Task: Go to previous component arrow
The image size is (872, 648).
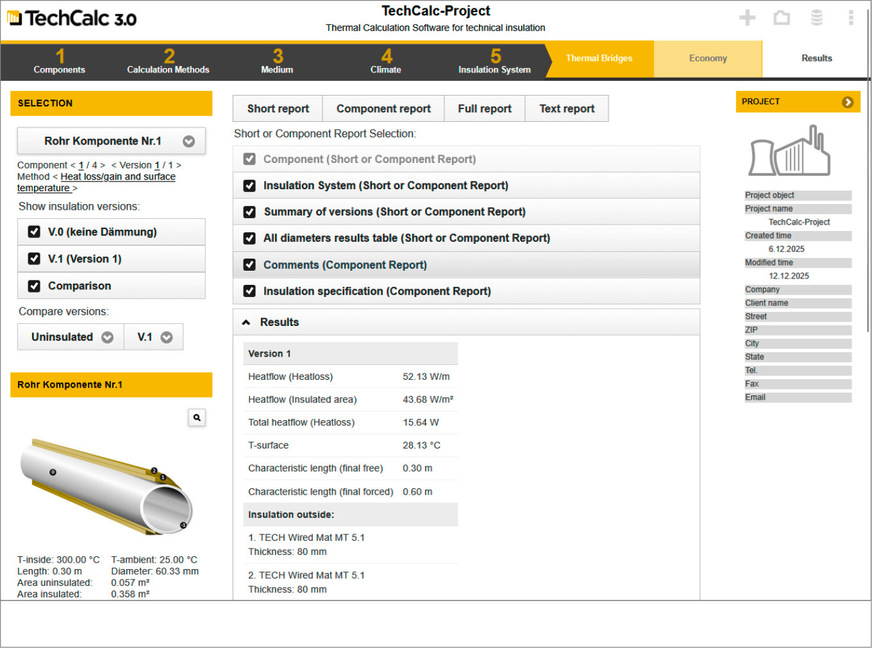Action: 73,165
